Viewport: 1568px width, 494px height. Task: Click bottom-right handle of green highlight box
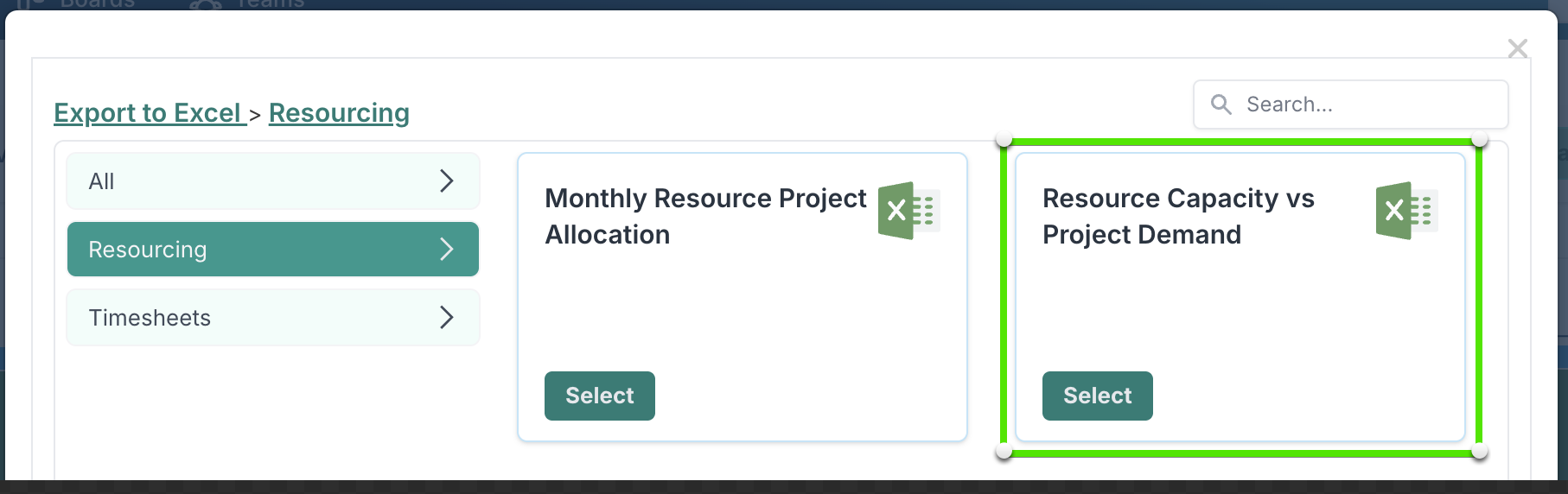1479,452
